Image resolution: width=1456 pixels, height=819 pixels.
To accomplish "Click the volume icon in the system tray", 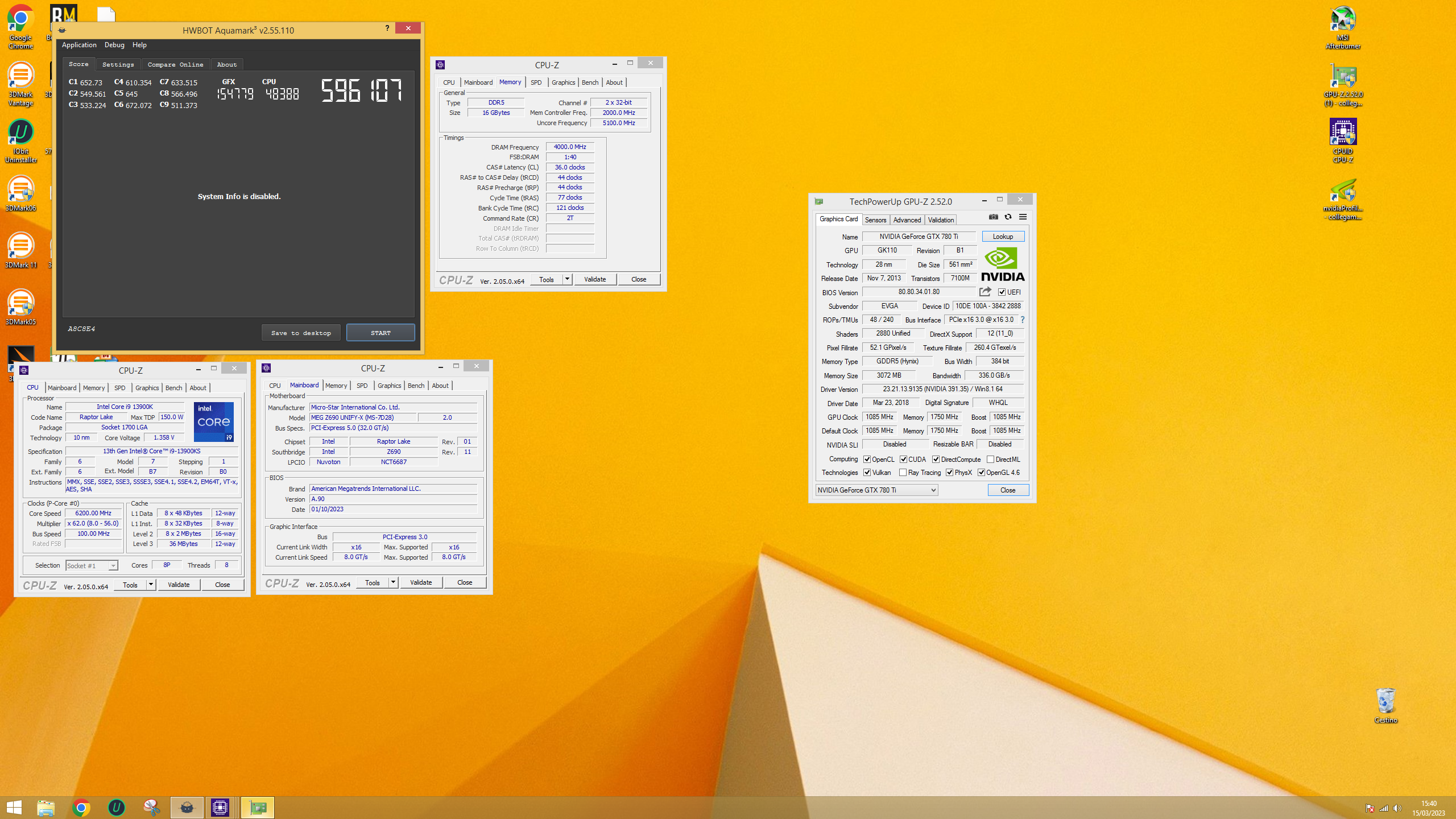I will coord(1397,809).
